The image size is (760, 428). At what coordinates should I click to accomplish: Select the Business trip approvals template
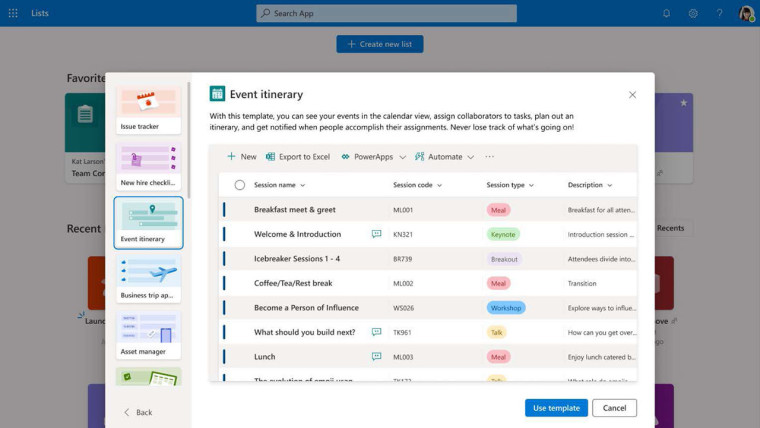coord(148,279)
